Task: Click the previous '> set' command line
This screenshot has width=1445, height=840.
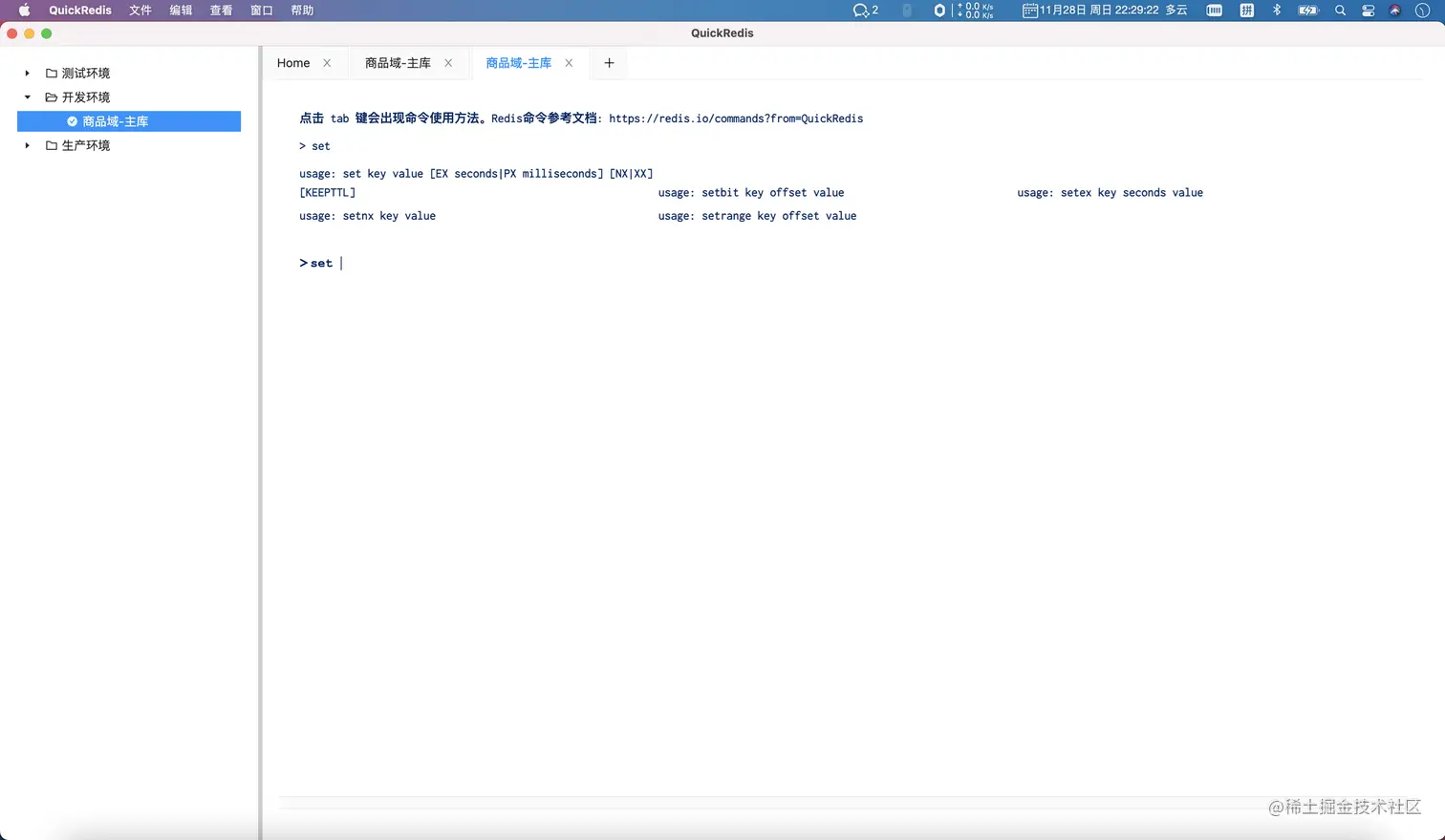Action: (314, 146)
